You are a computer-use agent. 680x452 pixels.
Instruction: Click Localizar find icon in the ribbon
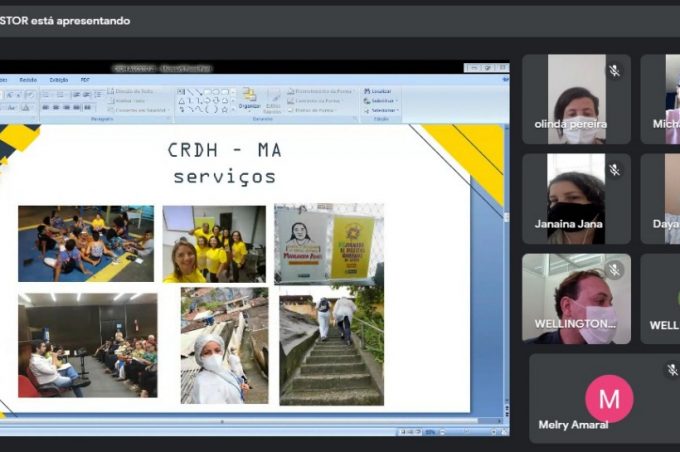coord(380,91)
